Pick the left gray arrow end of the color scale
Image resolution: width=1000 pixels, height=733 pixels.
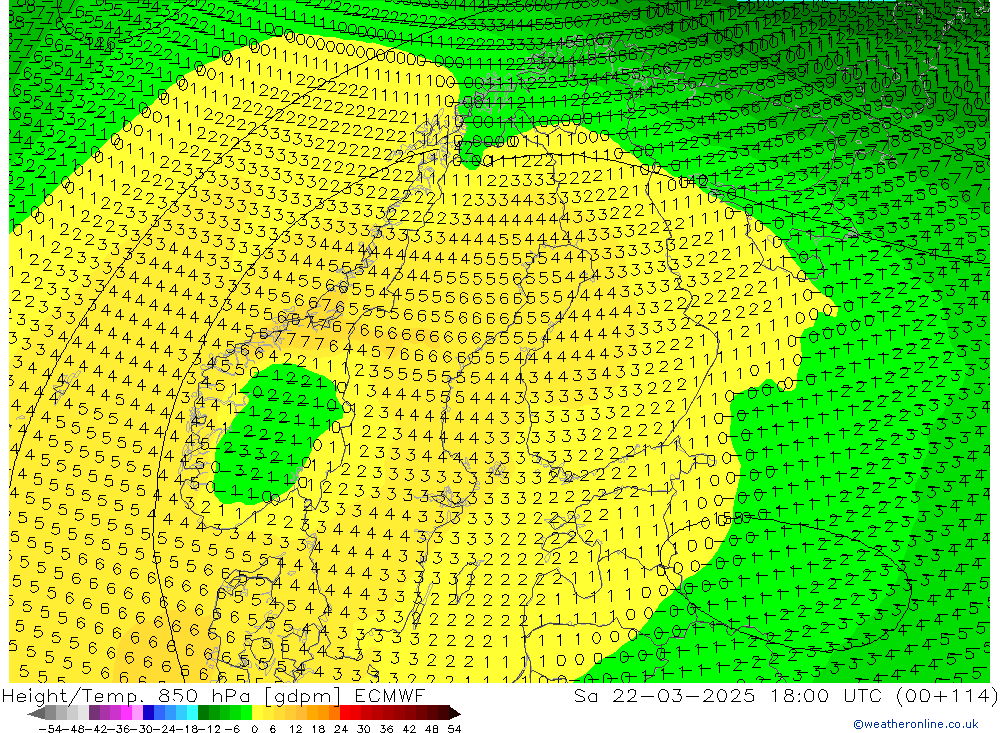[37, 713]
